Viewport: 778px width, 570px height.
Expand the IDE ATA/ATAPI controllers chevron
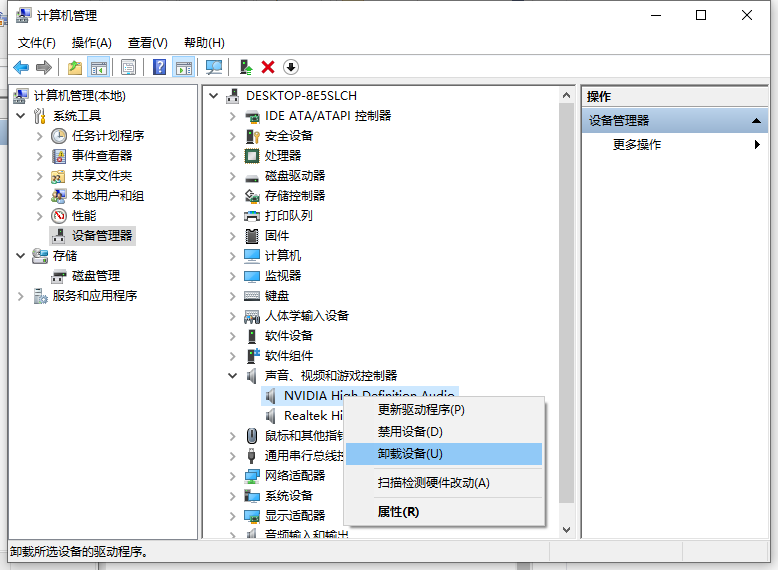[232, 116]
